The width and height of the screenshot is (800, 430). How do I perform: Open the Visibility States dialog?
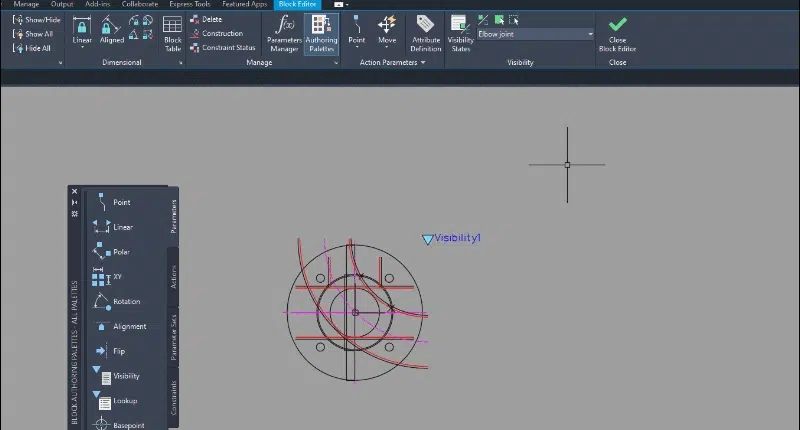(x=460, y=34)
